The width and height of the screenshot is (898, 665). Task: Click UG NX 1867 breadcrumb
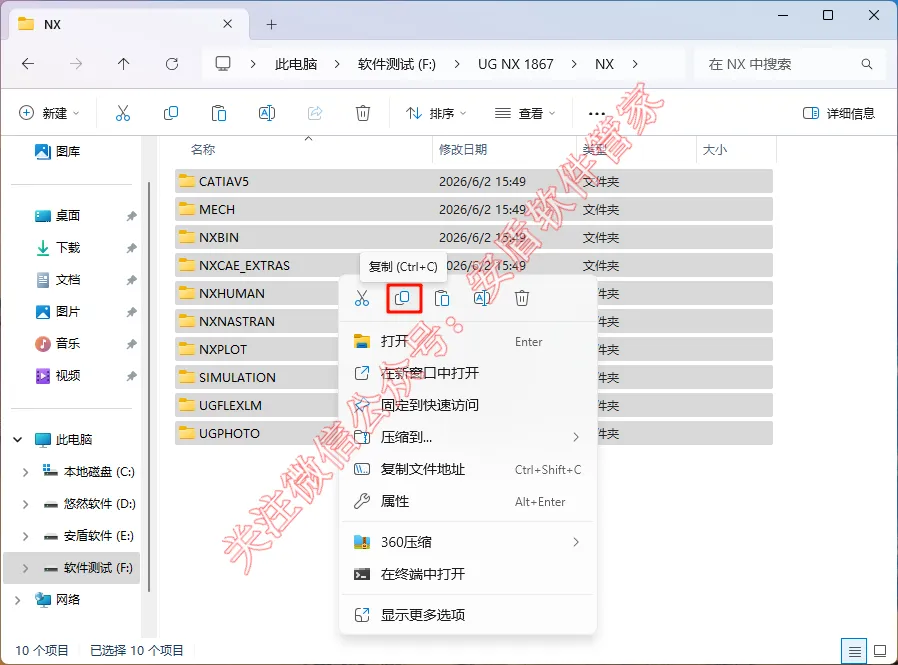click(515, 64)
